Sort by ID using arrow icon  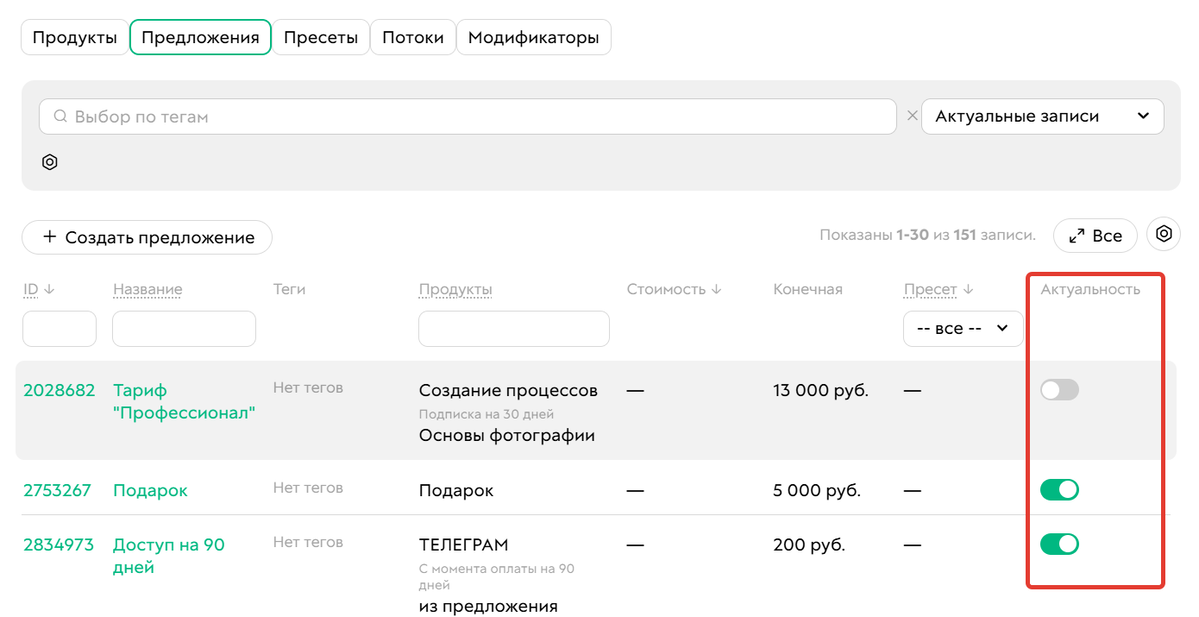tap(50, 290)
